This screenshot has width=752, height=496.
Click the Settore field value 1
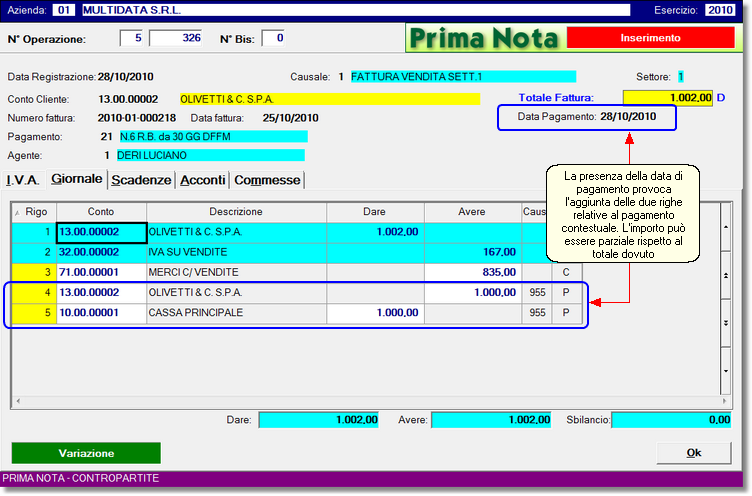[681, 77]
